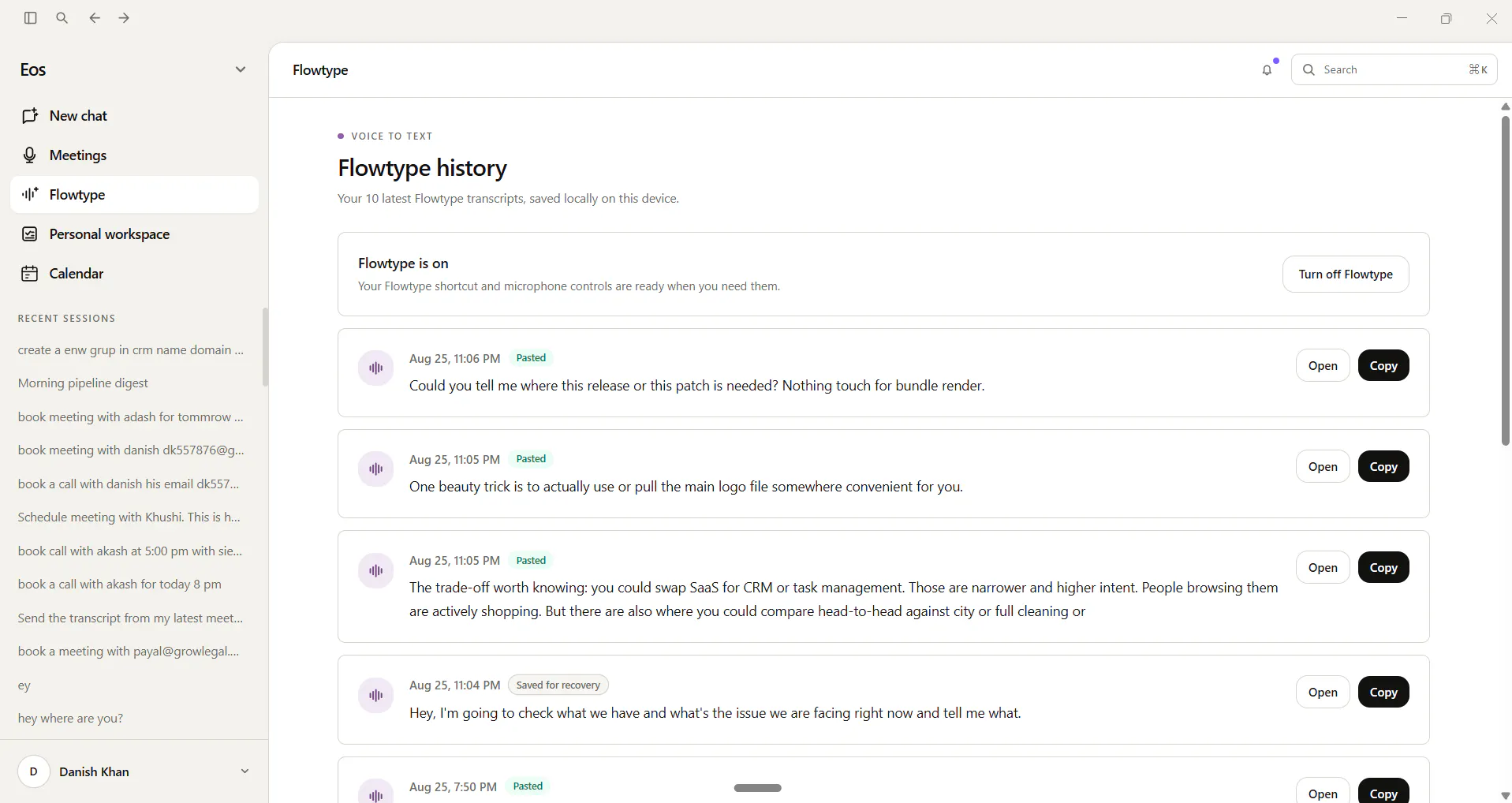
Task: Open the 11:04 PM 'Hey, I'm going' transcript
Action: coord(1323,693)
